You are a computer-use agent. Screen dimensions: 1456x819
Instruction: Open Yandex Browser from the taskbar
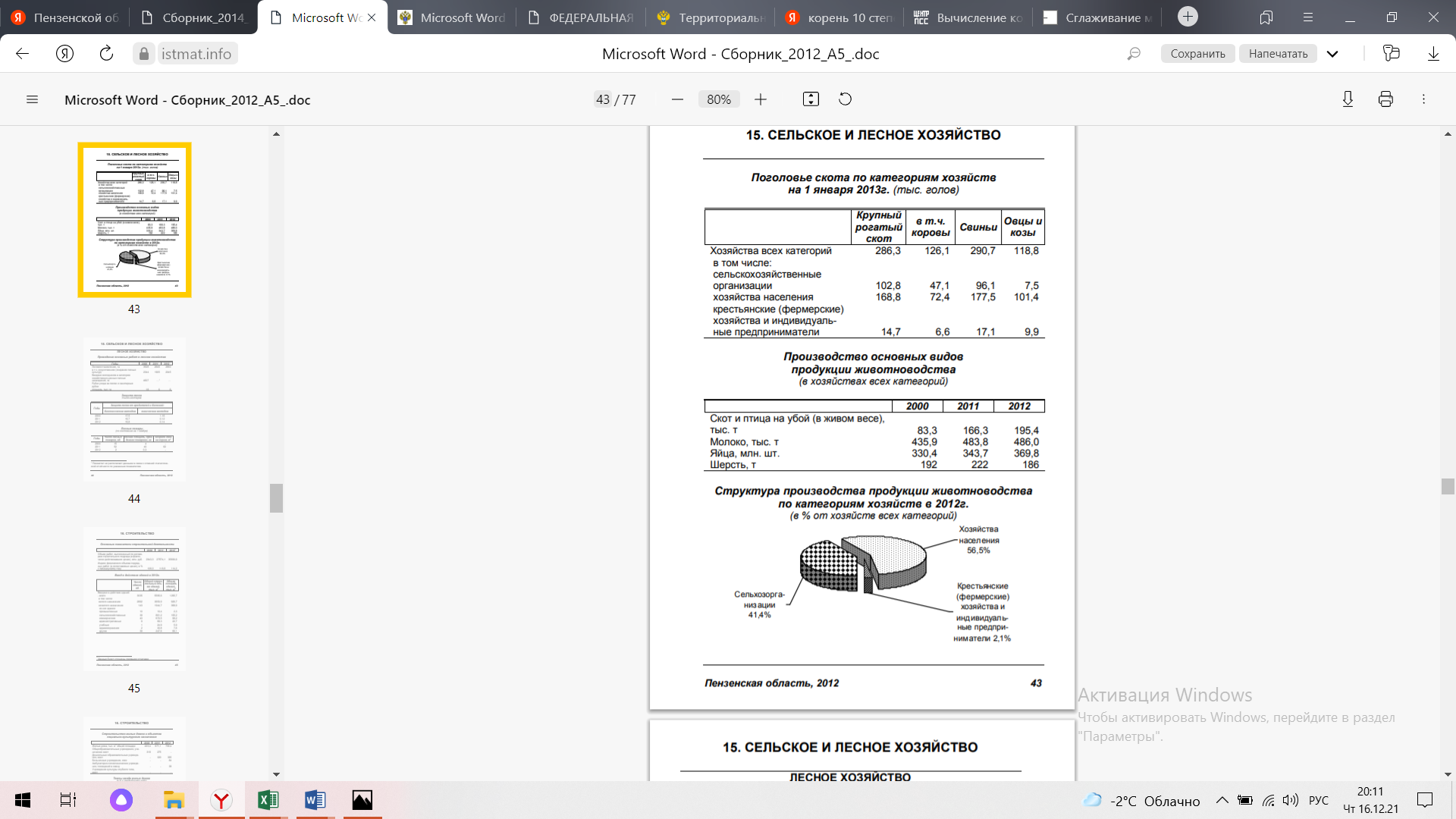[x=221, y=800]
